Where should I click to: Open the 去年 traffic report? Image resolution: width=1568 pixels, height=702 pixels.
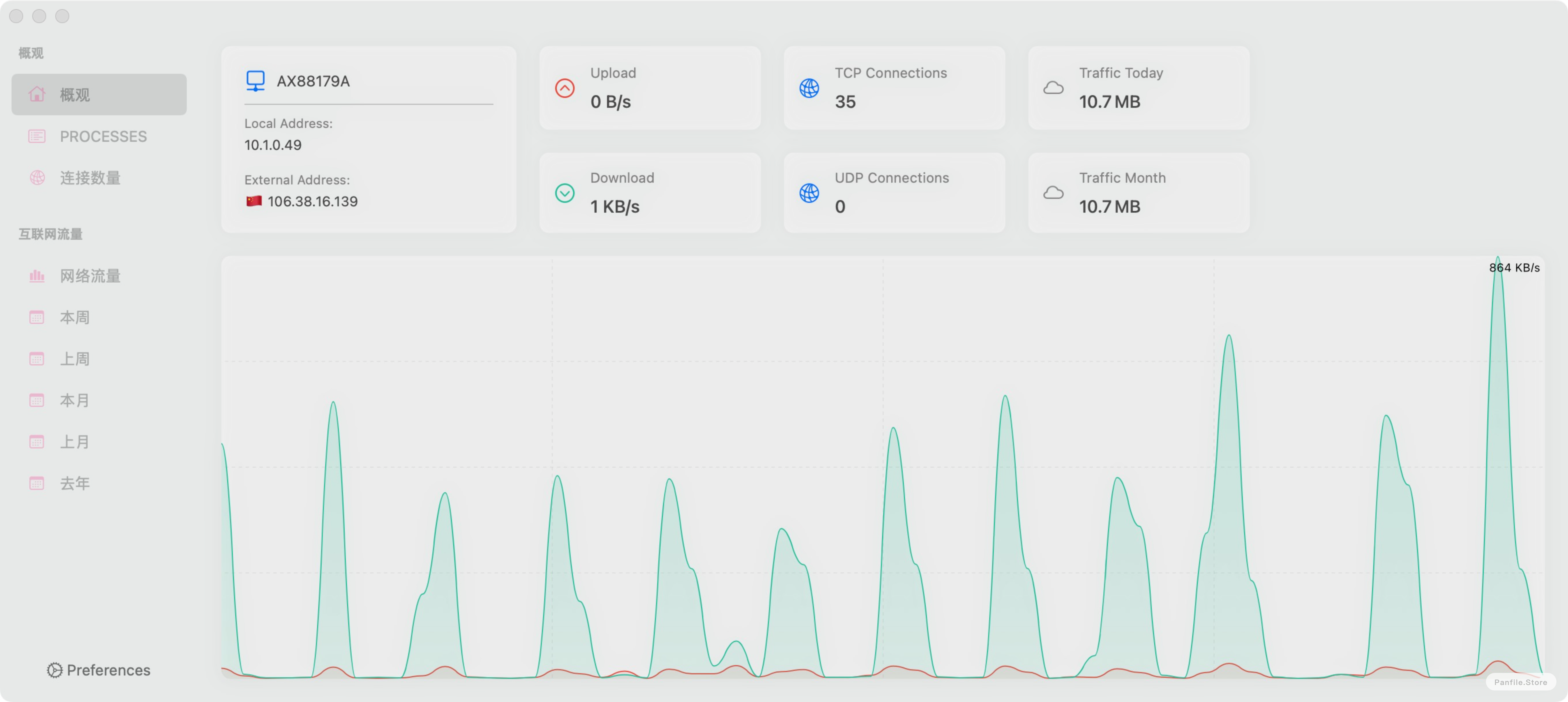click(x=99, y=483)
